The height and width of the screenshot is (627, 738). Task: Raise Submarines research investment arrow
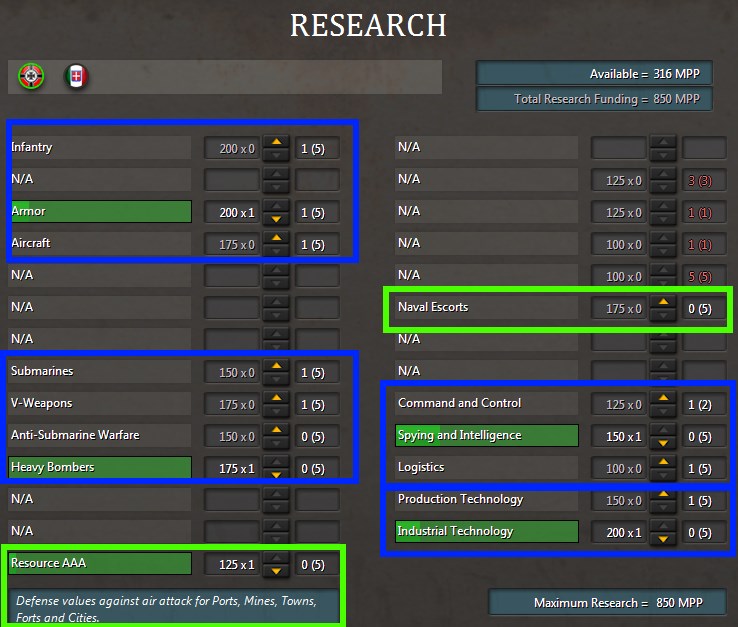[x=276, y=366]
